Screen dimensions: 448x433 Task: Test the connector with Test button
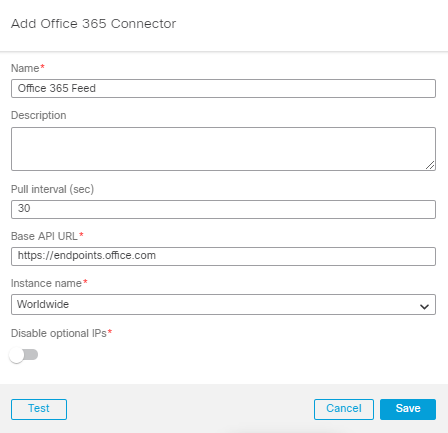(x=39, y=409)
